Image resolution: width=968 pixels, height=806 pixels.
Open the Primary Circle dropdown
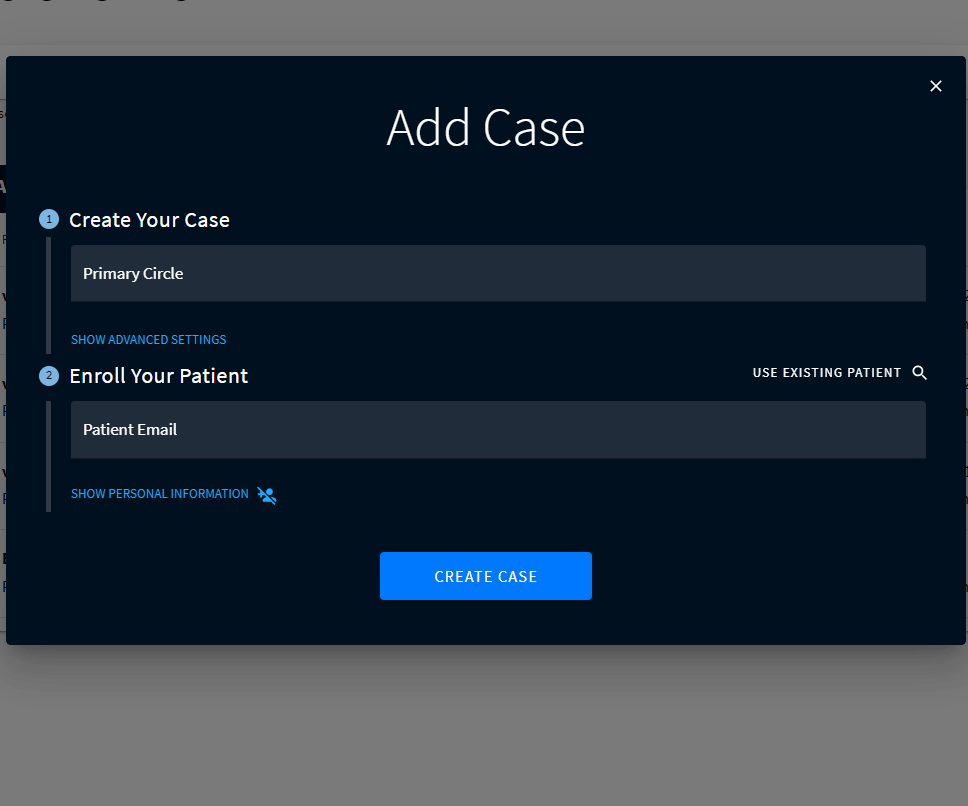coord(498,273)
